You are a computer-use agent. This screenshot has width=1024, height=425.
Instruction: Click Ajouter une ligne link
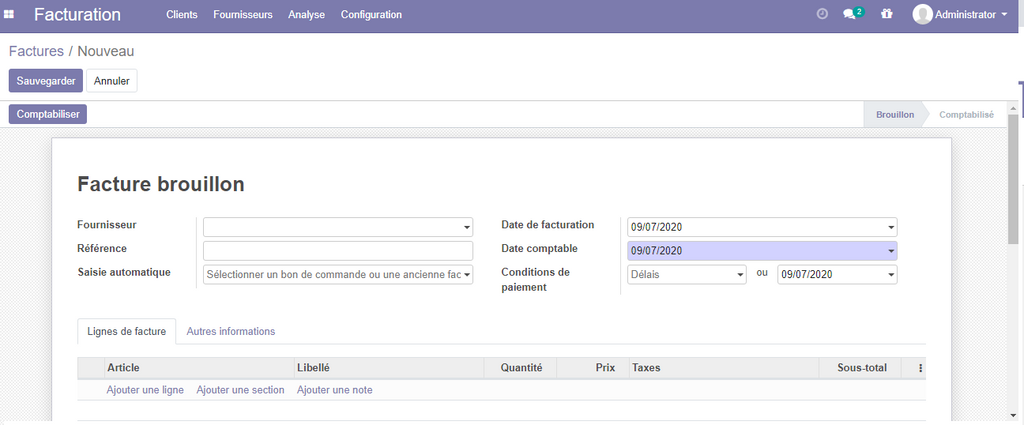pos(145,390)
